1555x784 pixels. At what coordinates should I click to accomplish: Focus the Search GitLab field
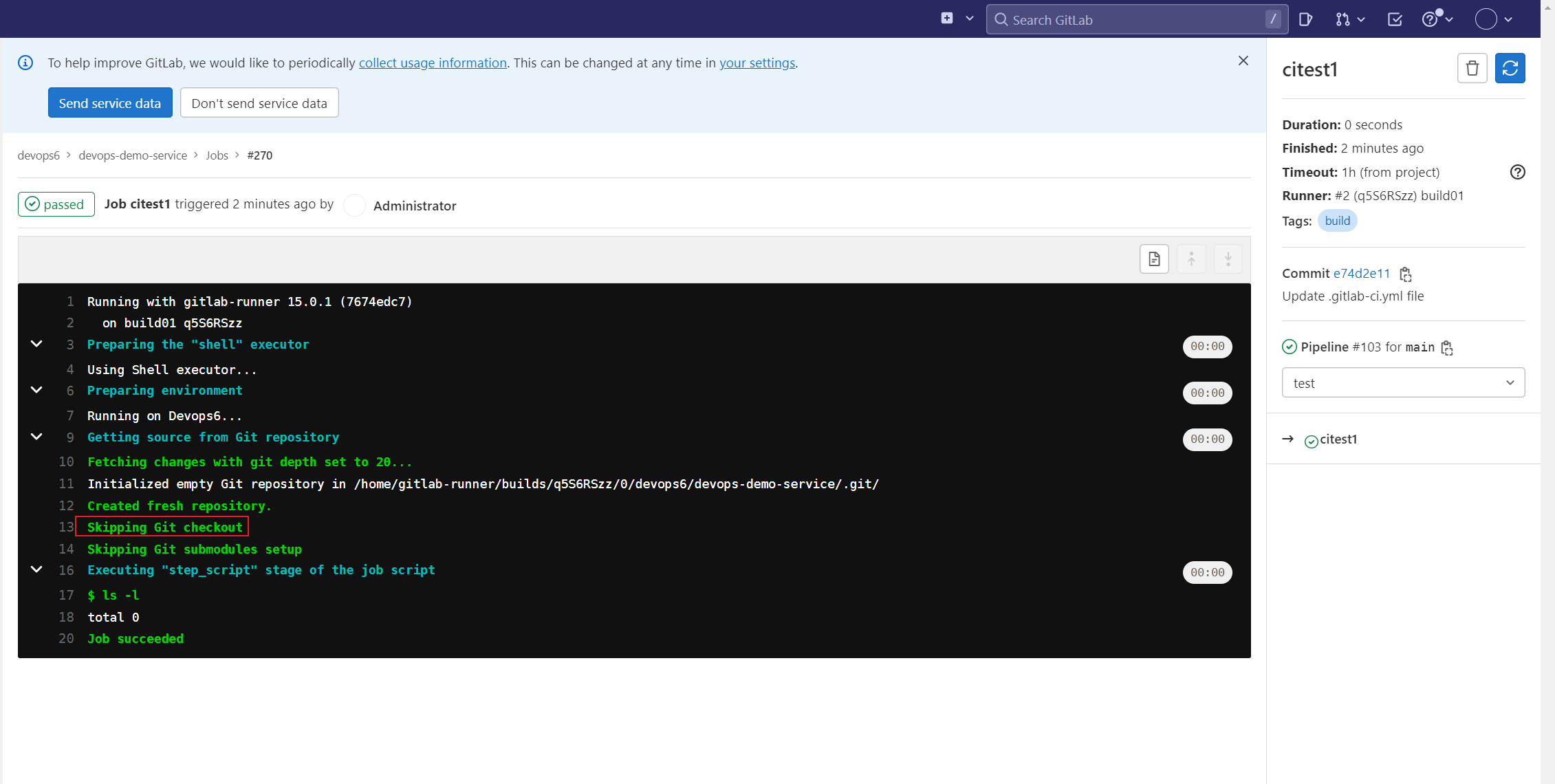coord(1136,19)
